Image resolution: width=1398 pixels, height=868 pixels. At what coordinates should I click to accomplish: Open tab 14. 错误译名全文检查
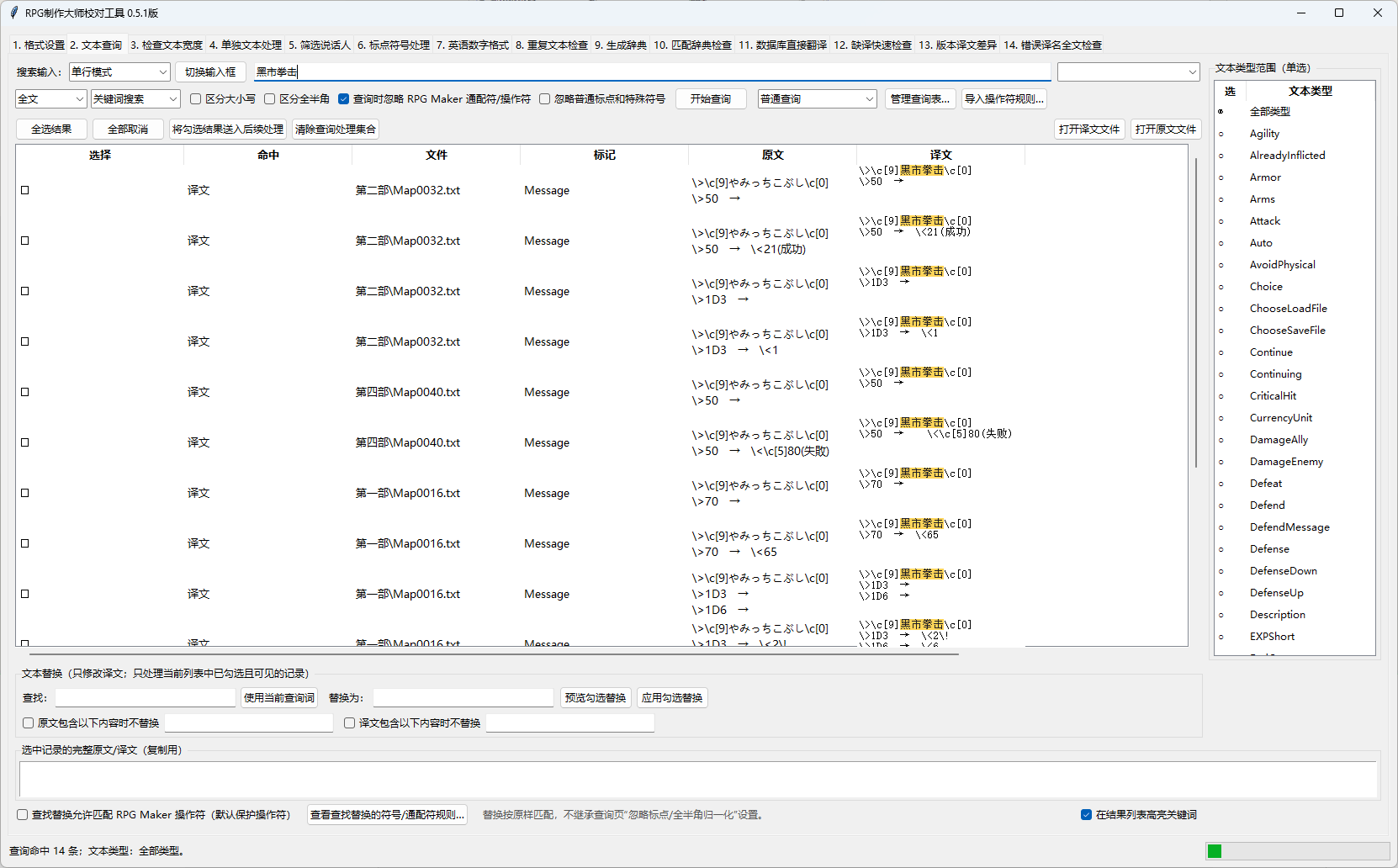coord(1052,45)
